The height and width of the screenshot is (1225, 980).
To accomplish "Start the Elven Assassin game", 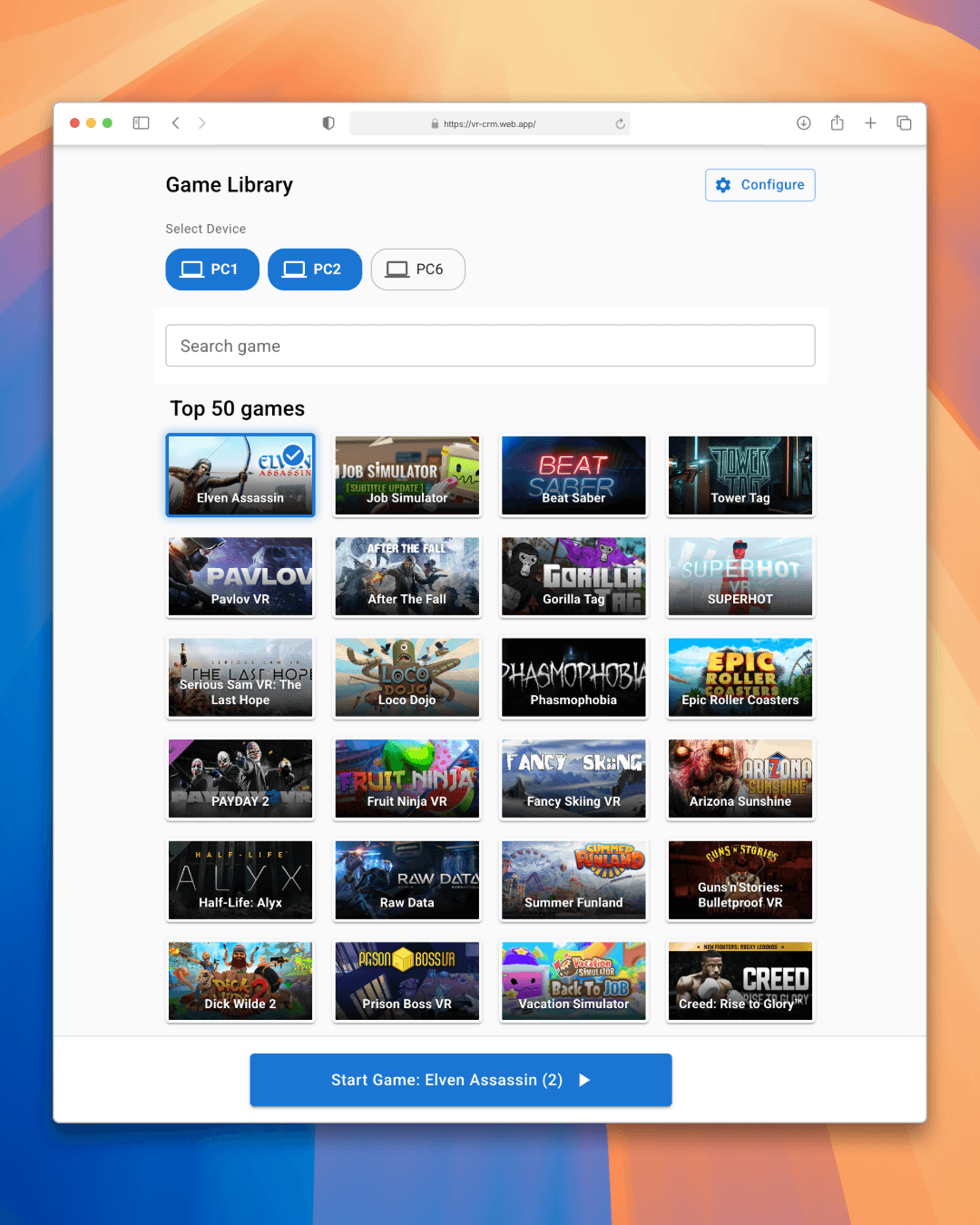I will coord(460,1080).
